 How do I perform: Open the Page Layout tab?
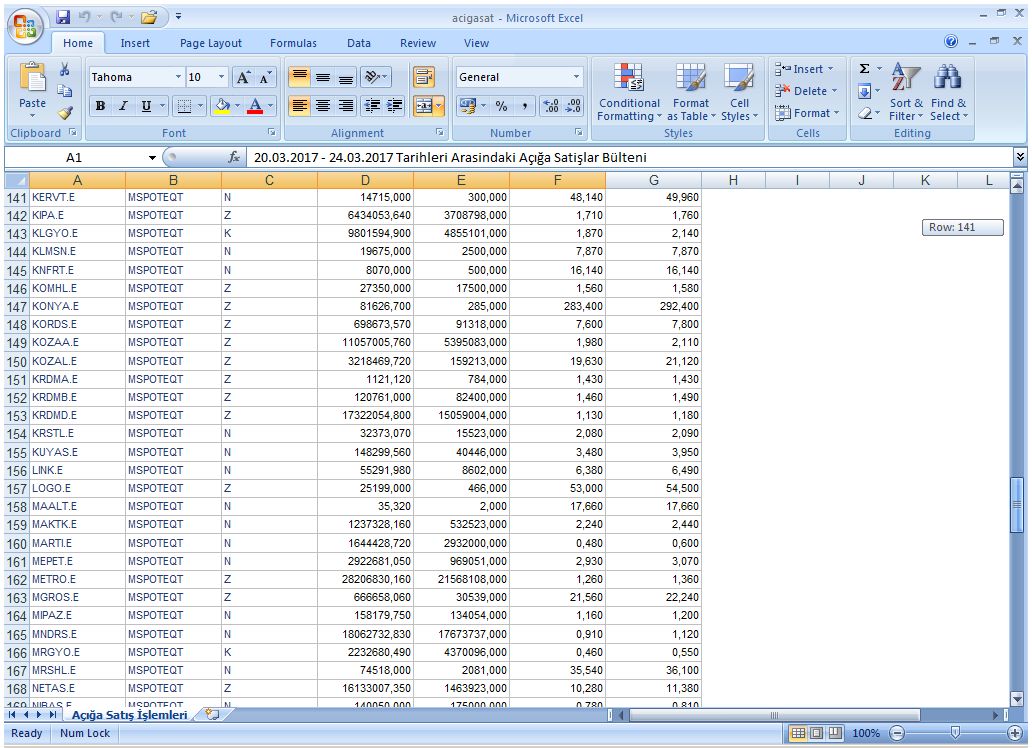point(211,43)
